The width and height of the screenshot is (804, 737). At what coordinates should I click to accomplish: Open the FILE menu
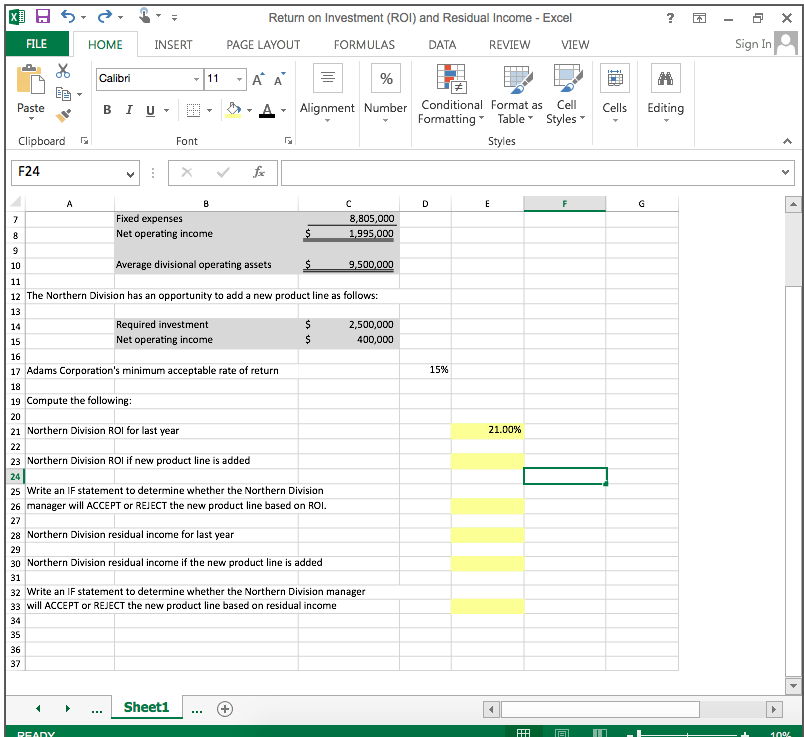(36, 44)
